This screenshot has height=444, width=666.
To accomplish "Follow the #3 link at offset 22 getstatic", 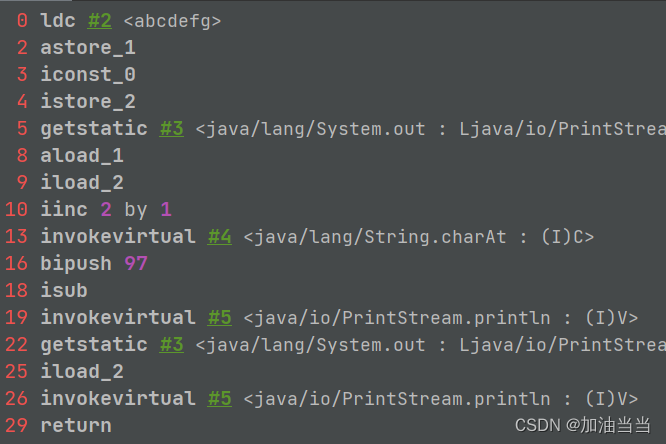I will tap(171, 344).
